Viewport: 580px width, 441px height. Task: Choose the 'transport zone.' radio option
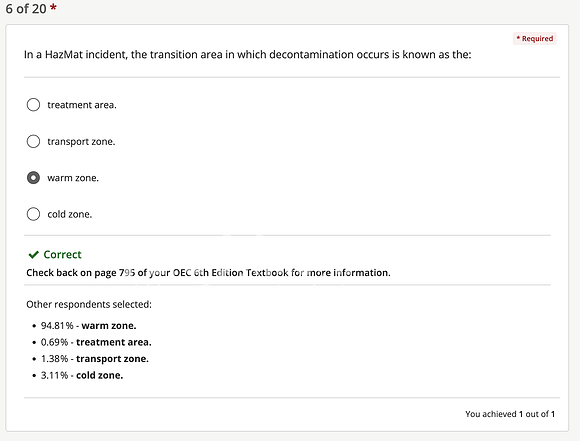[x=33, y=141]
